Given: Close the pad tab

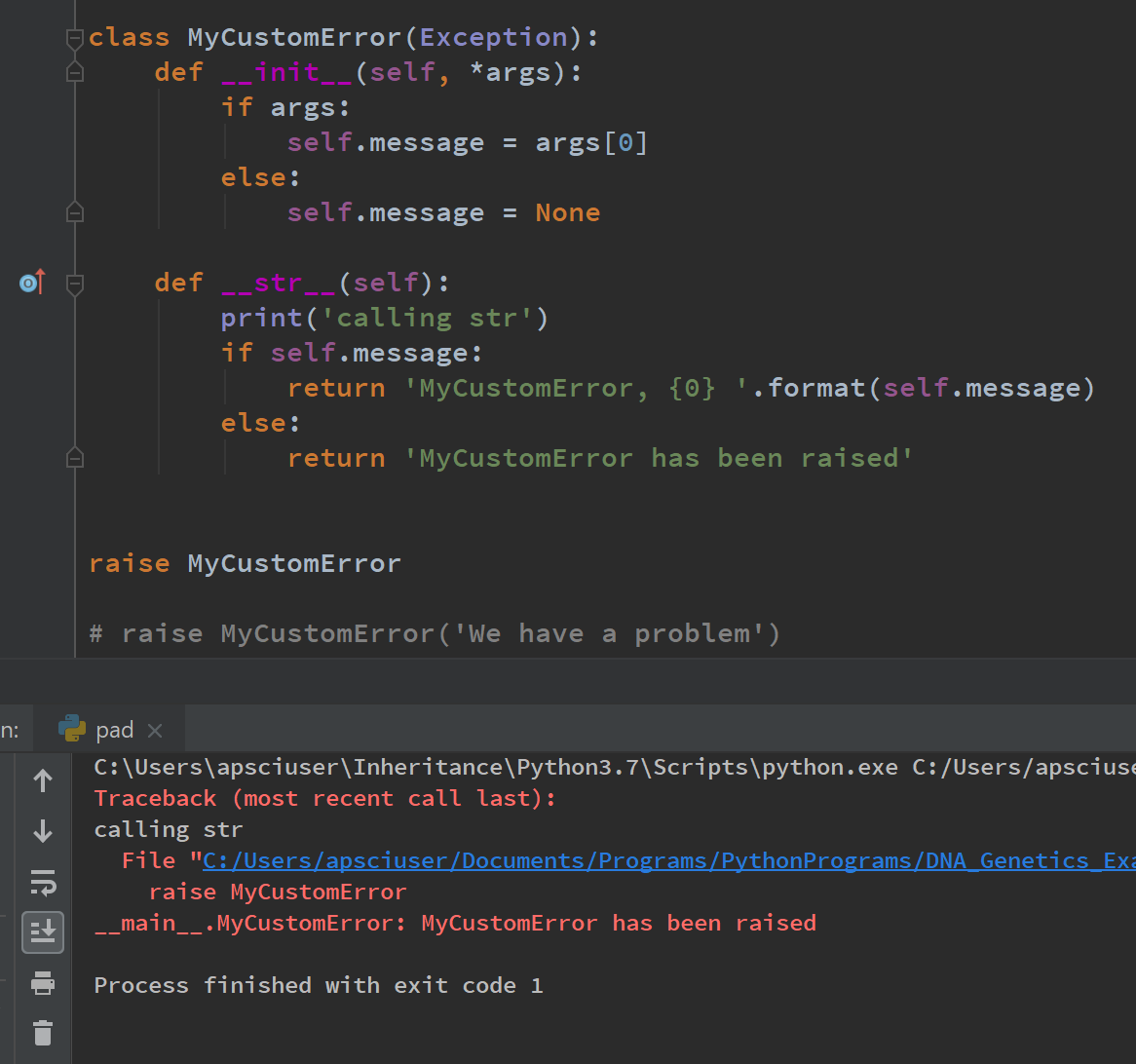Looking at the screenshot, I should point(153,729).
